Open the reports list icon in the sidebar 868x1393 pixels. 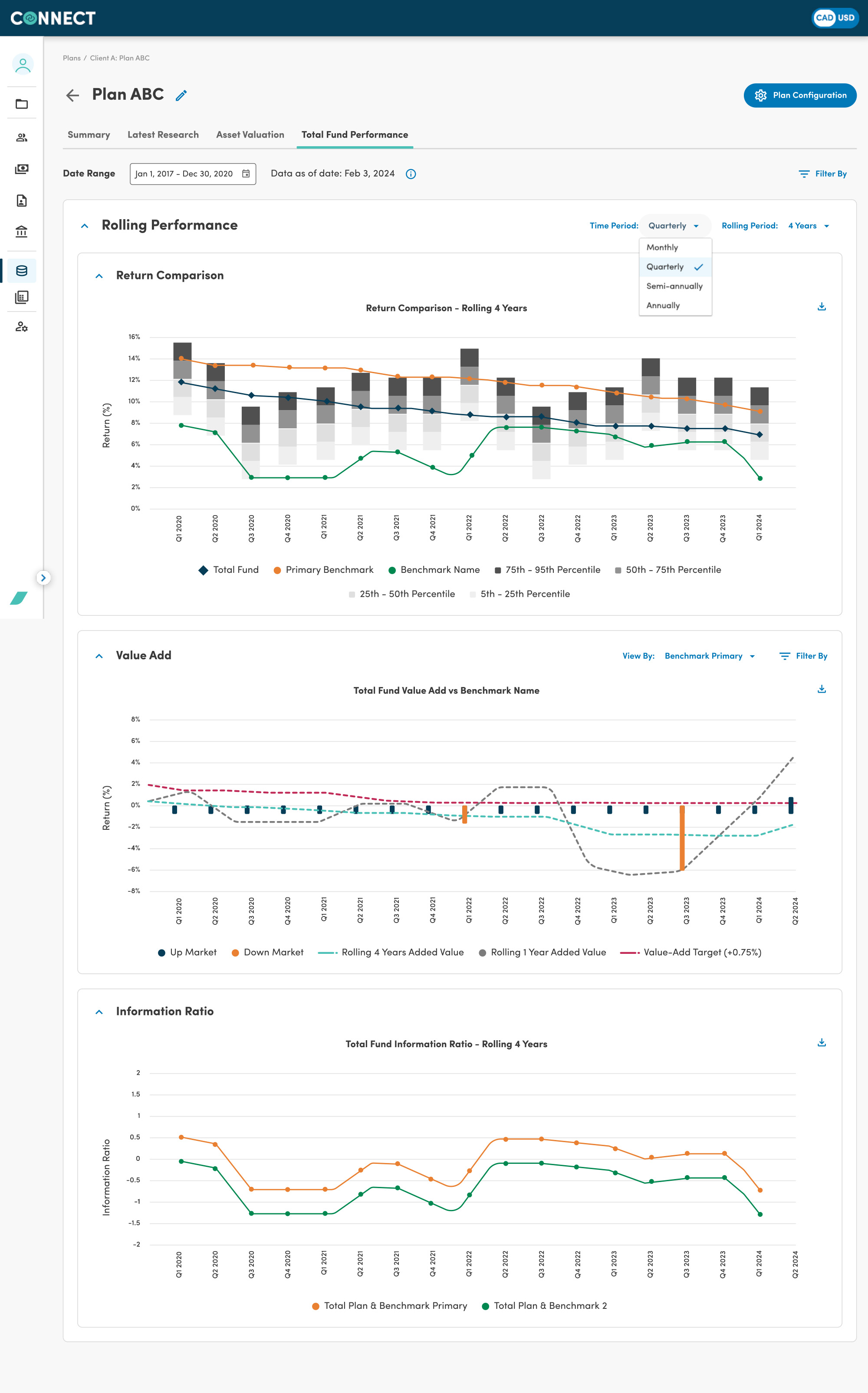click(x=22, y=297)
